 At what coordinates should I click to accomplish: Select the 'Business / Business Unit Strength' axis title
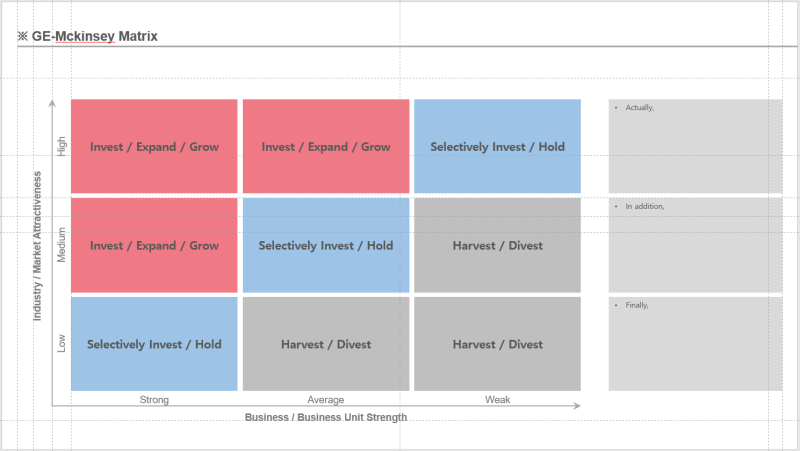pyautogui.click(x=326, y=417)
